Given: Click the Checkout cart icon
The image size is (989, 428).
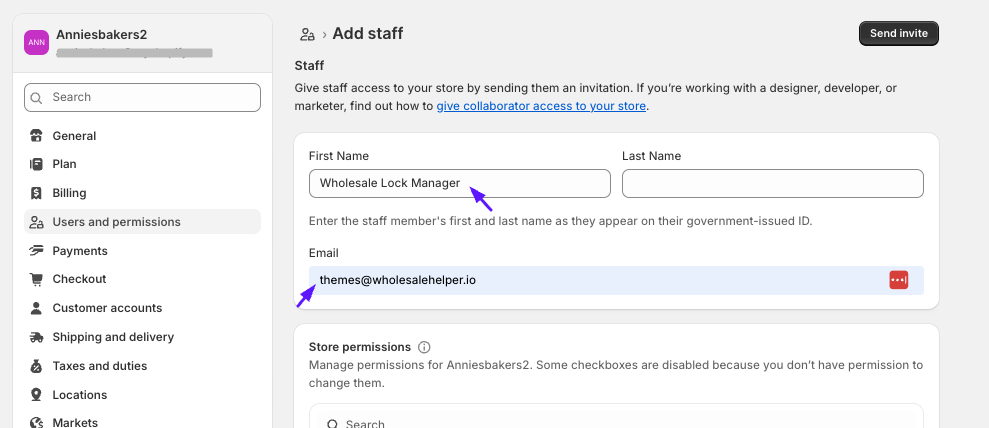Looking at the screenshot, I should coord(37,279).
